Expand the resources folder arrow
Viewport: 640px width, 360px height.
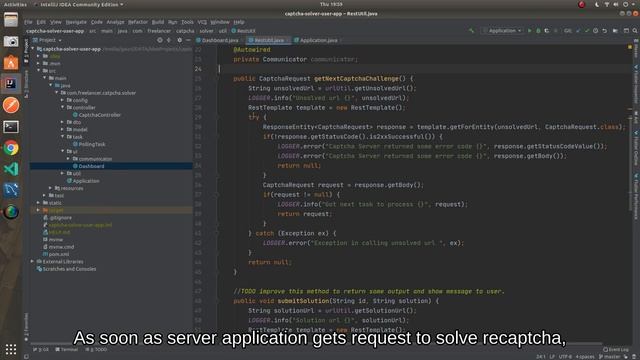point(50,188)
